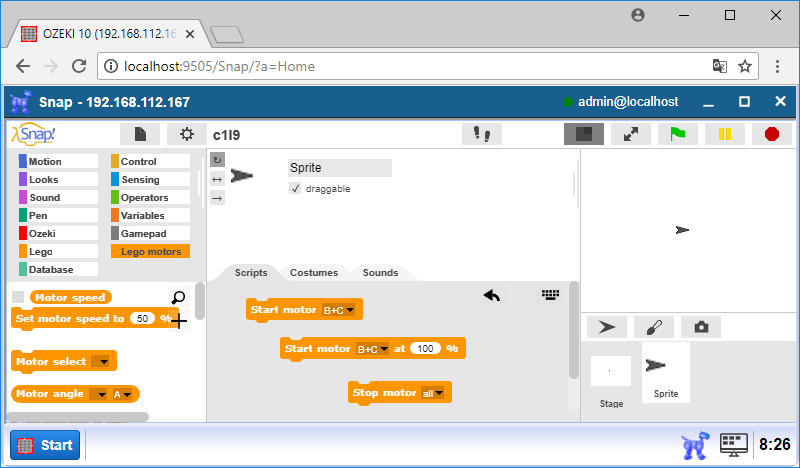Image resolution: width=800 pixels, height=468 pixels.
Task: Stop all scripts with red button
Action: point(772,134)
